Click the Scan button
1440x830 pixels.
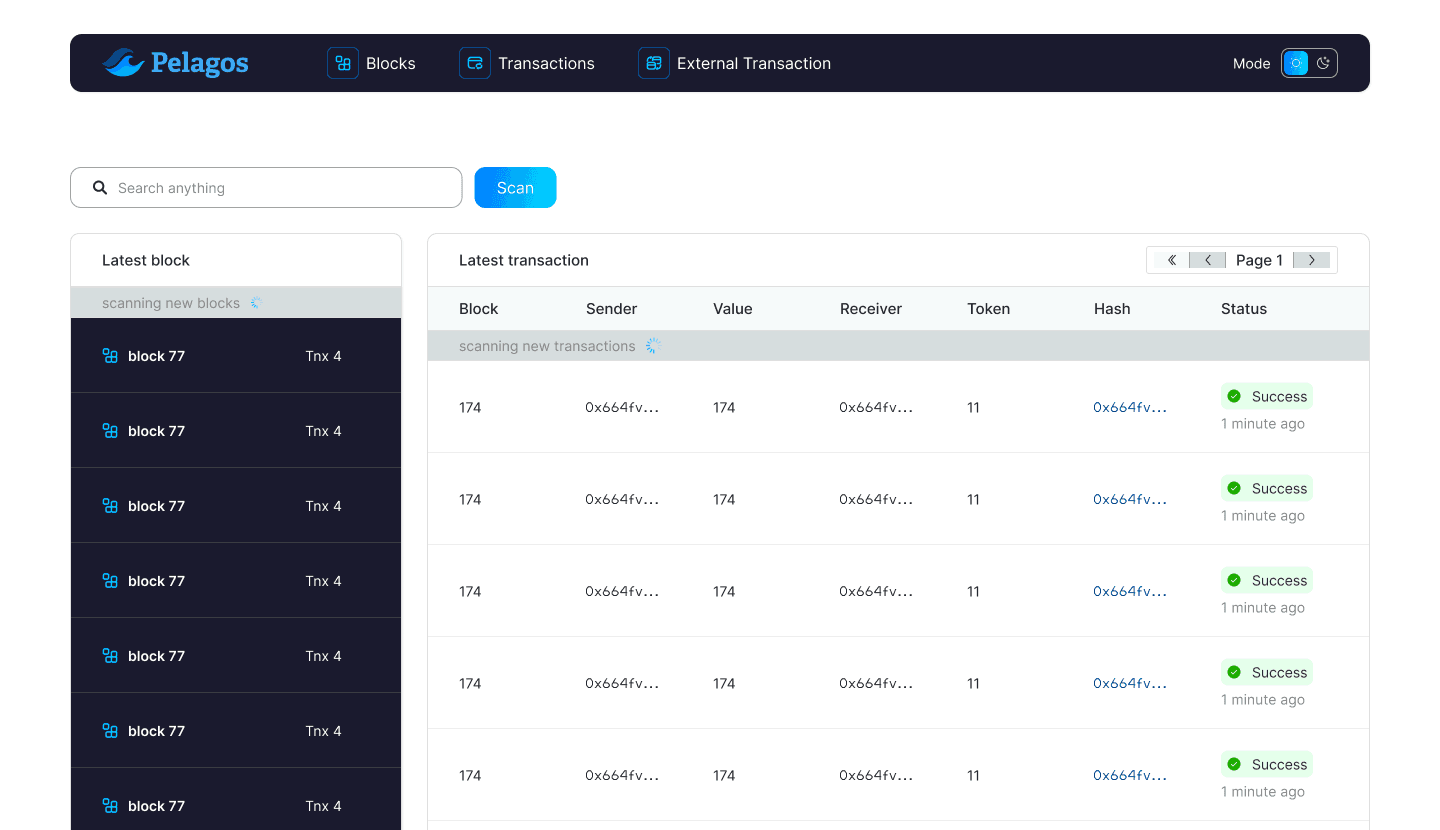coord(515,188)
